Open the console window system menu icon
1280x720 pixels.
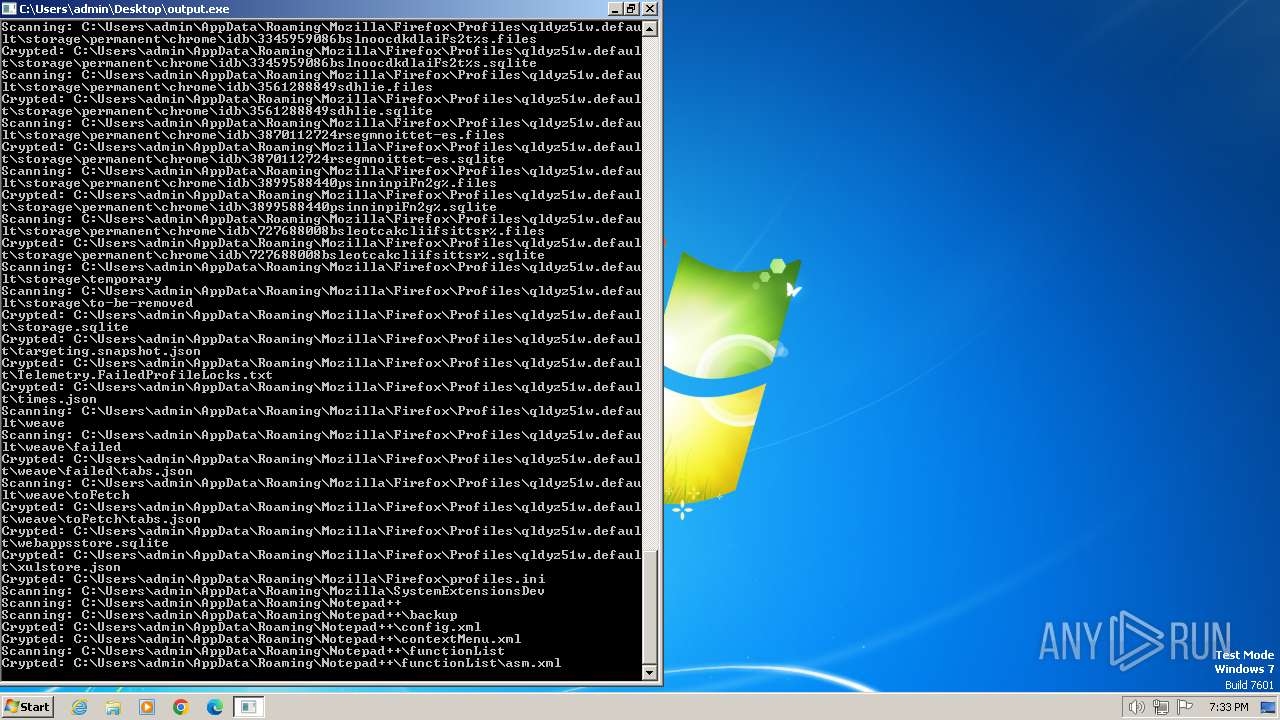pos(10,8)
